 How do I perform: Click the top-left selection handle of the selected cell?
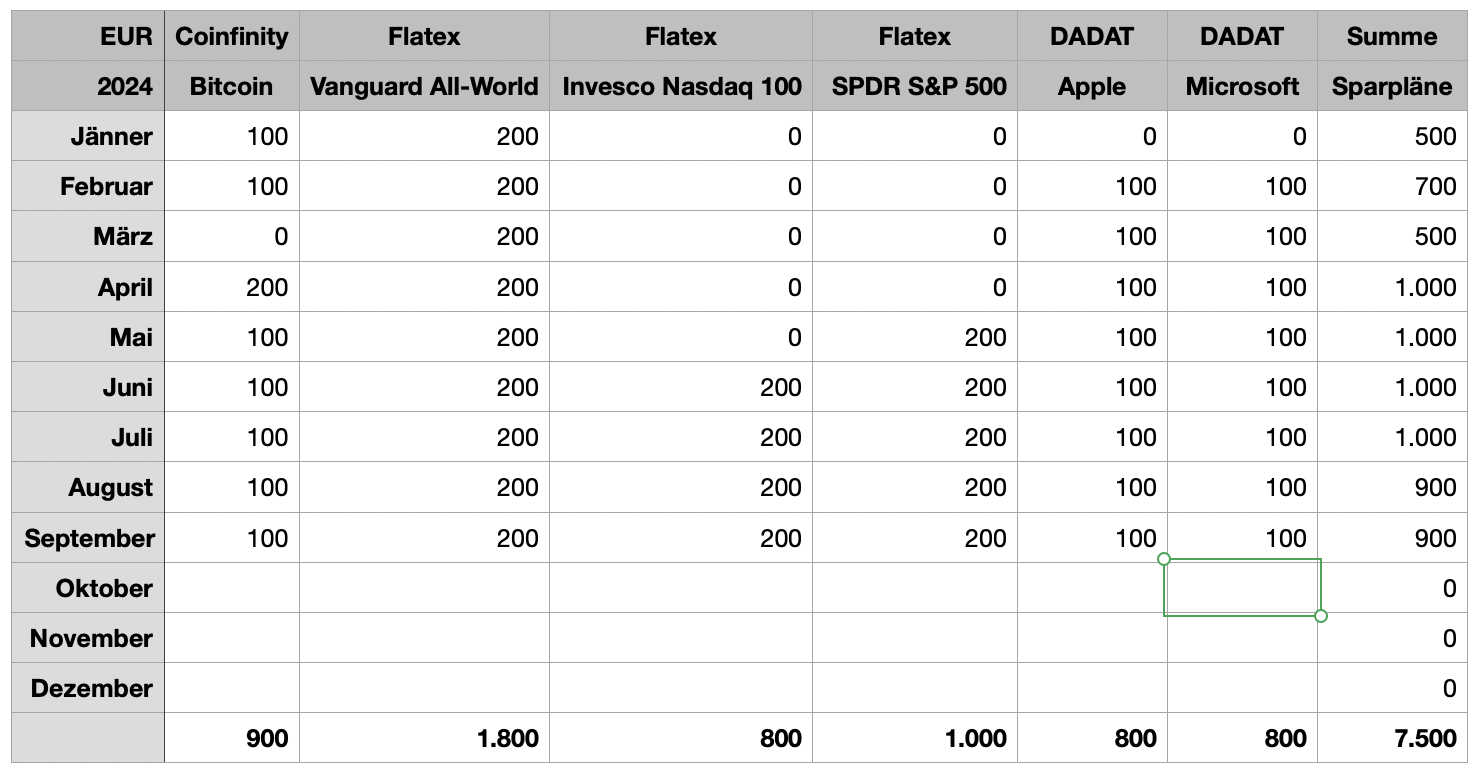point(1164,559)
